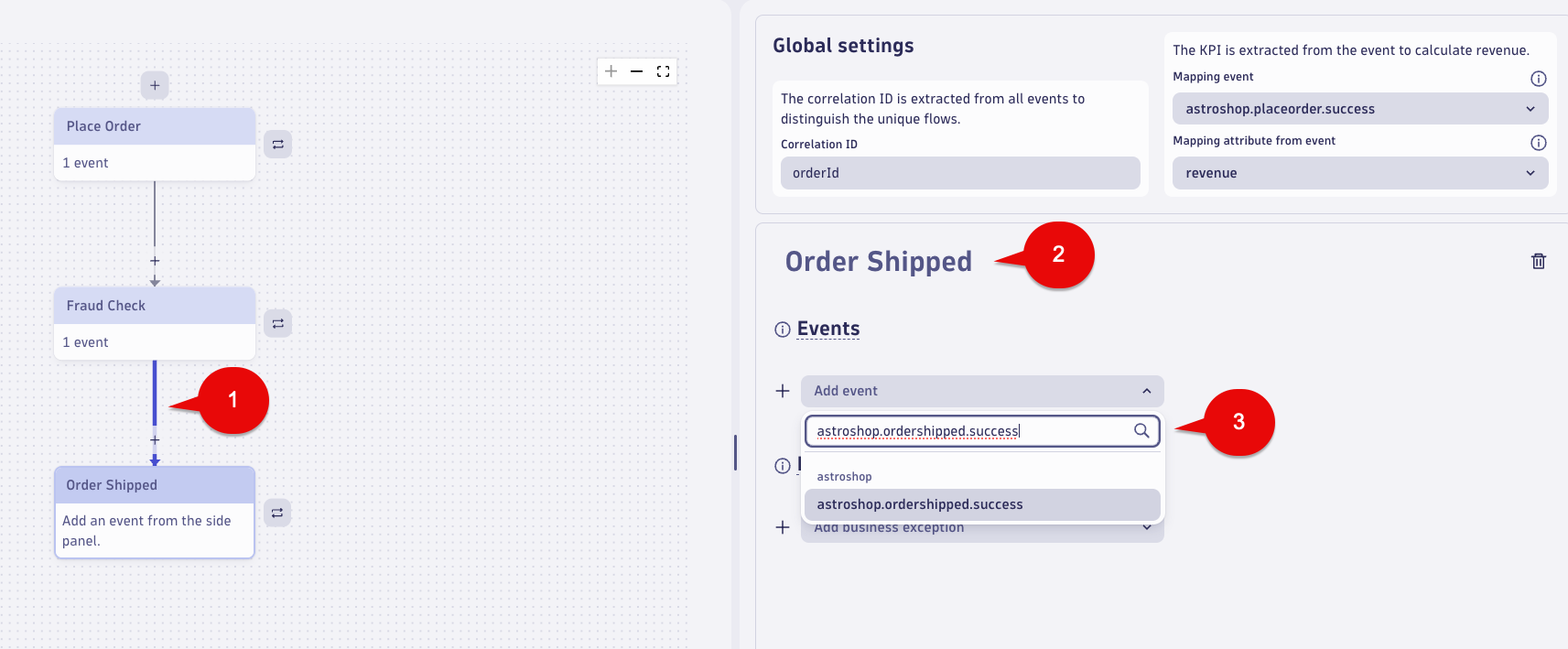
Task: Click the event search input box
Action: pos(970,431)
